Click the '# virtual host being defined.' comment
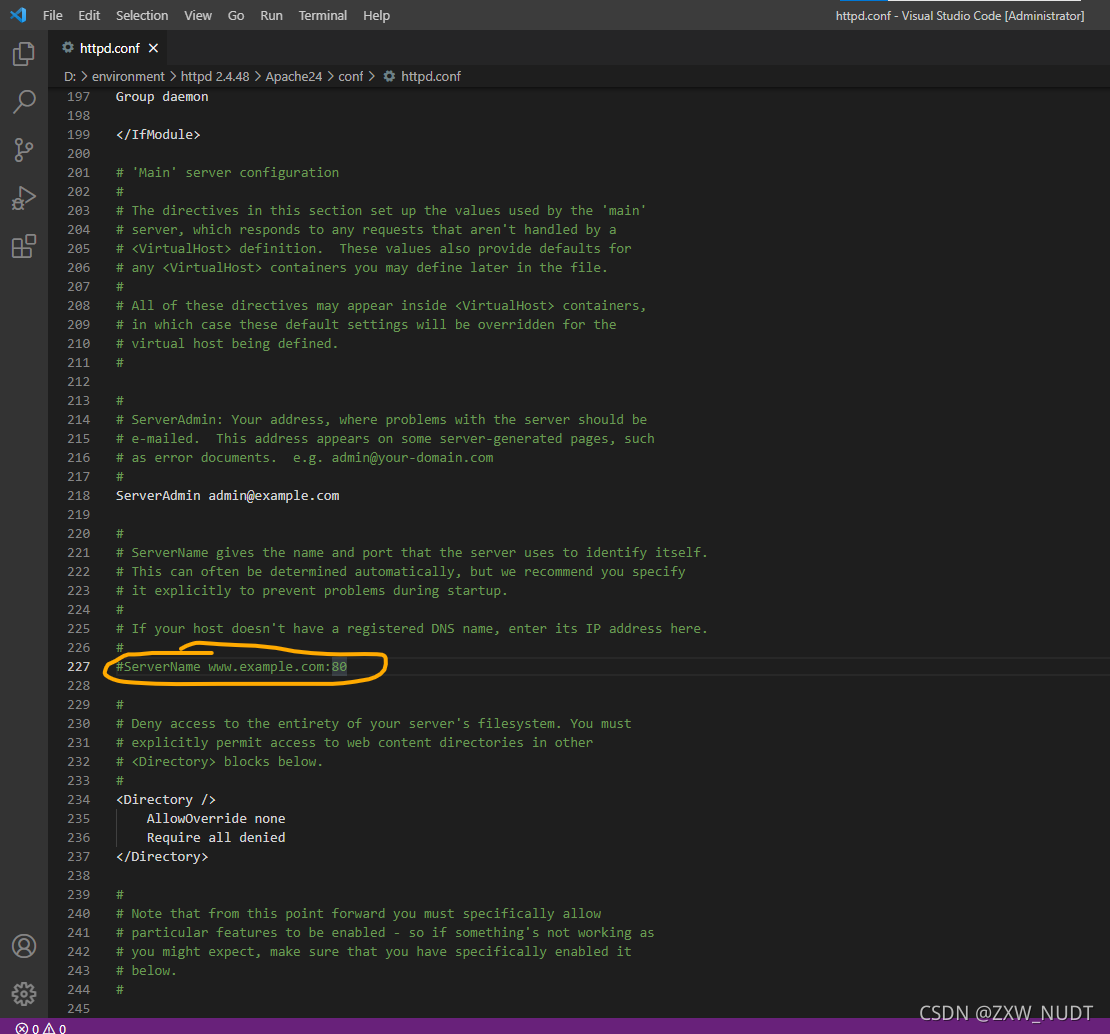The image size is (1110, 1034). [x=227, y=344]
